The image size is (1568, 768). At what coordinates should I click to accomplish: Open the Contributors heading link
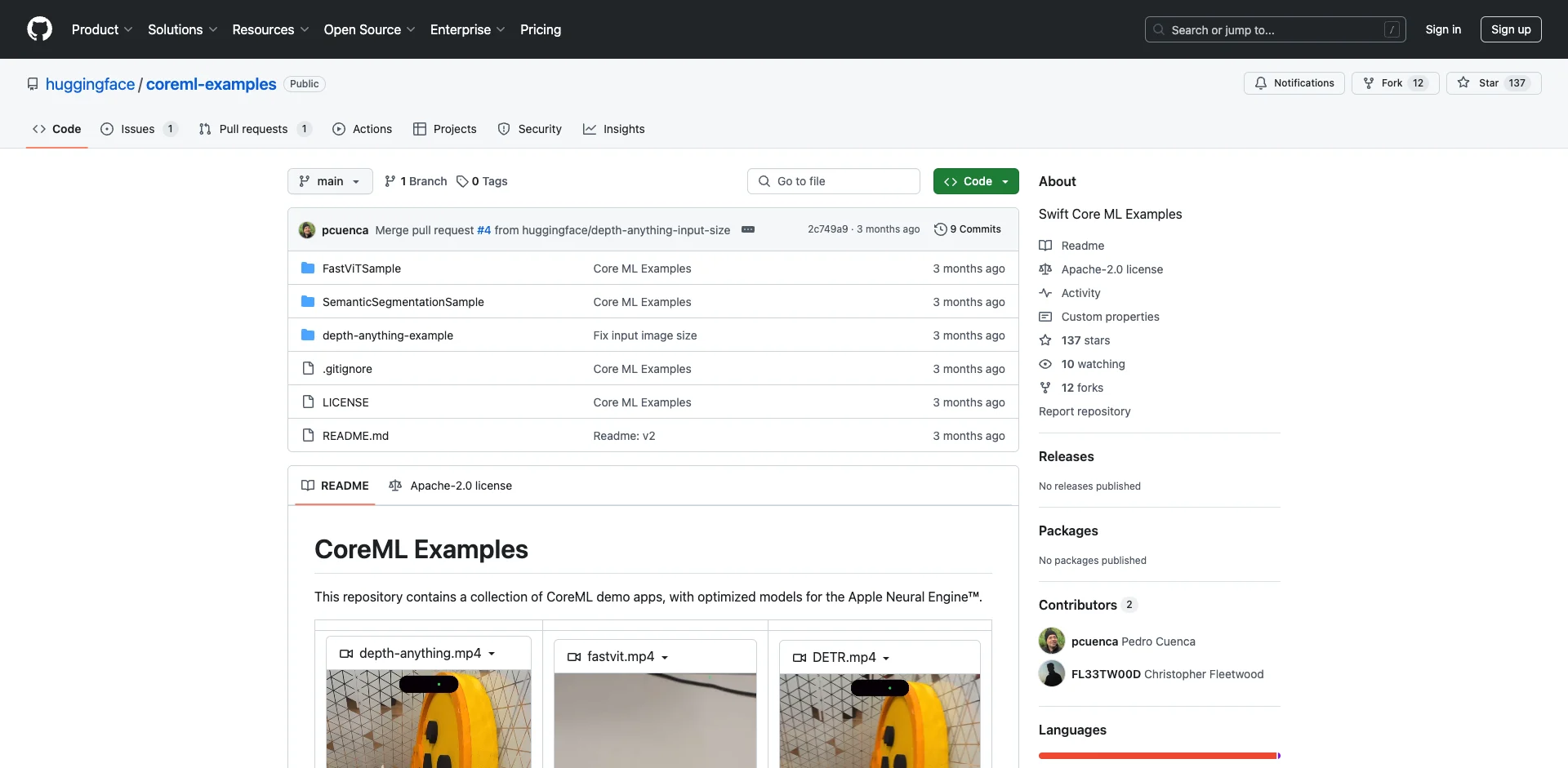pyautogui.click(x=1087, y=605)
